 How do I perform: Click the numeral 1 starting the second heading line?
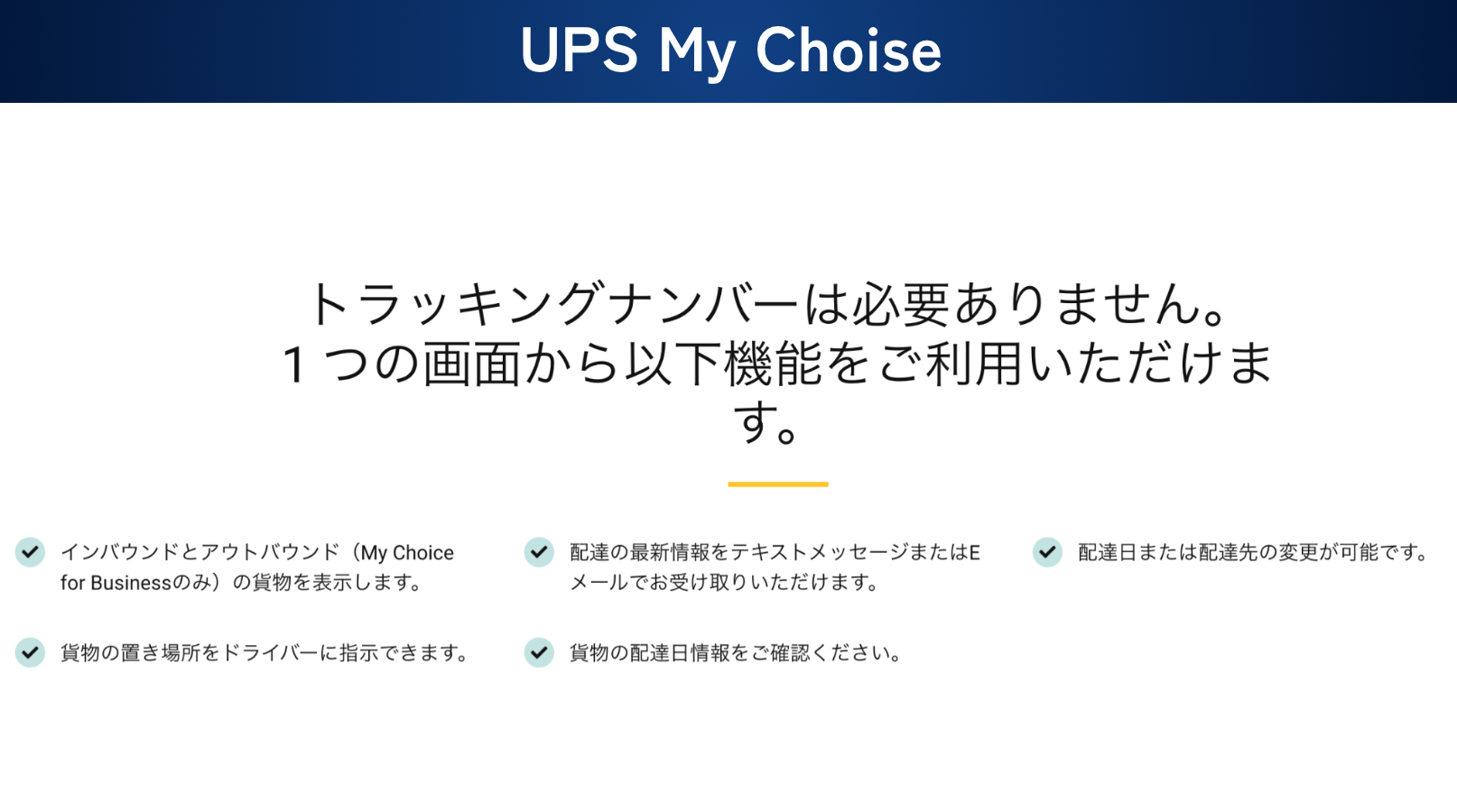293,364
